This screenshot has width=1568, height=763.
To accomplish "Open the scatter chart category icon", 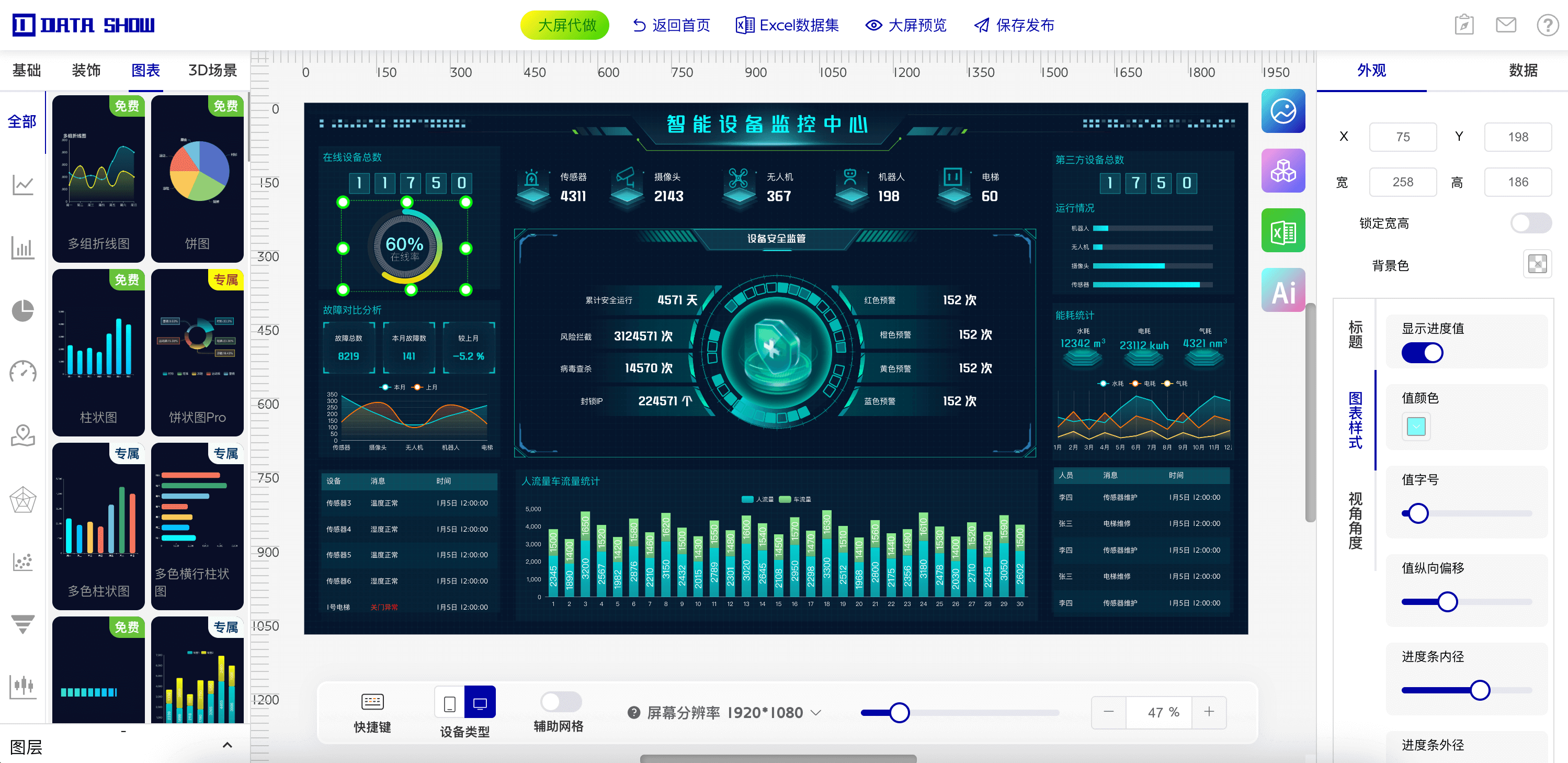I will [22, 562].
